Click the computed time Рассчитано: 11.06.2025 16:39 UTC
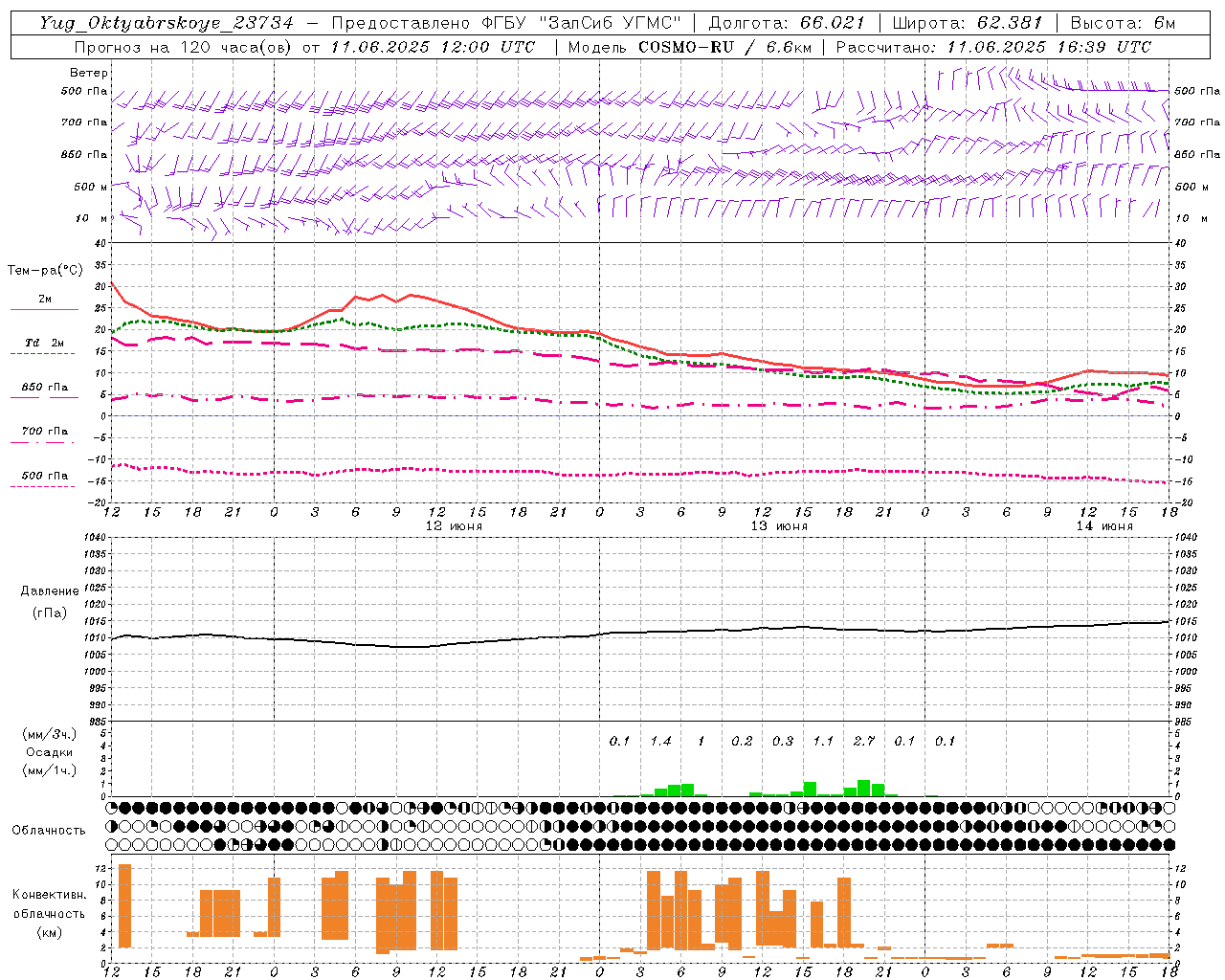Viewport: 1225px width, 980px height. tap(993, 47)
